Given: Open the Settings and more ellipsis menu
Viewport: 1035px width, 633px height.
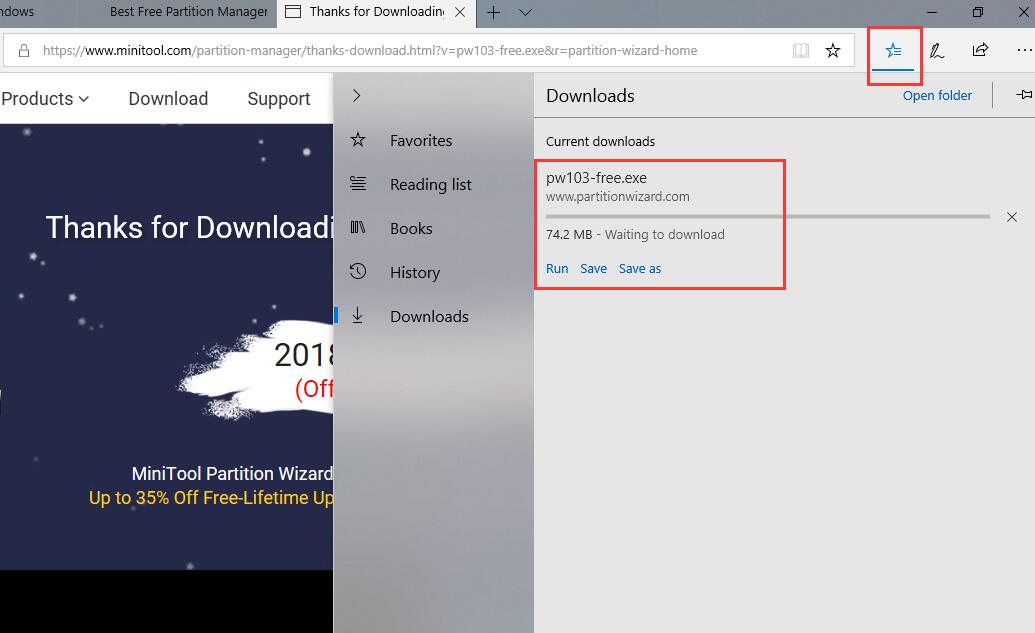Looking at the screenshot, I should click(x=1023, y=50).
